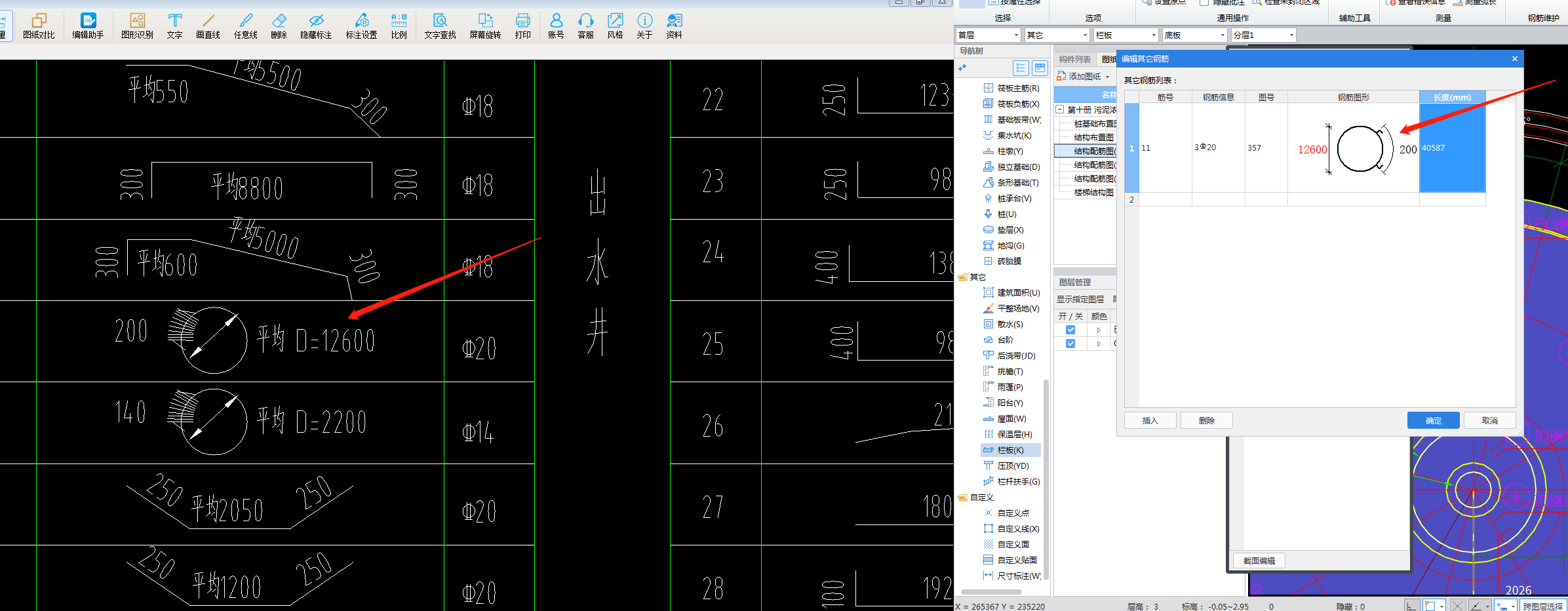The width and height of the screenshot is (1568, 611).
Task: Toggle first layer on/off checkbox in 图层管理
Action: click(1070, 330)
